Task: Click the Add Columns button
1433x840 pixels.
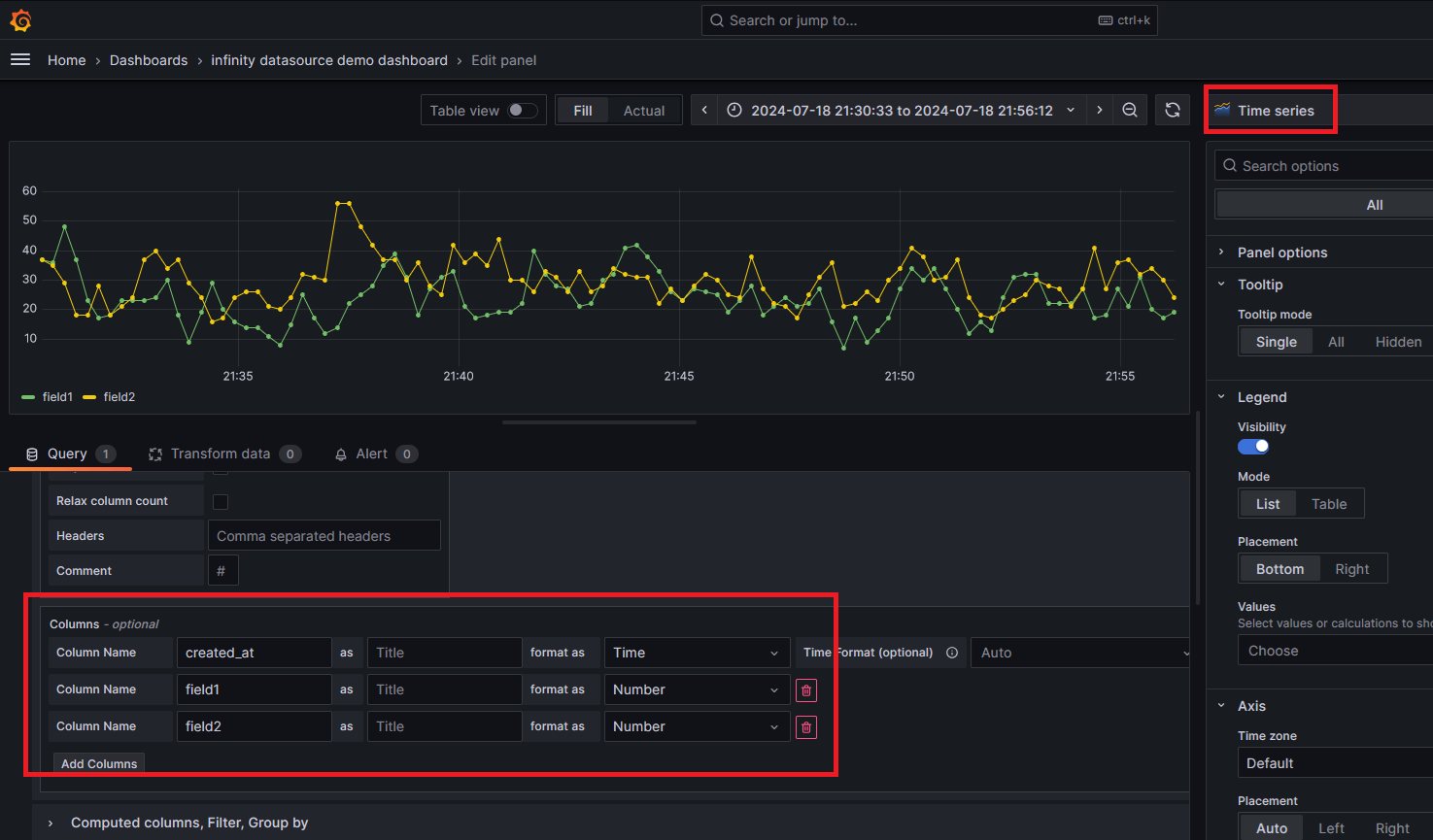Action: coord(99,764)
